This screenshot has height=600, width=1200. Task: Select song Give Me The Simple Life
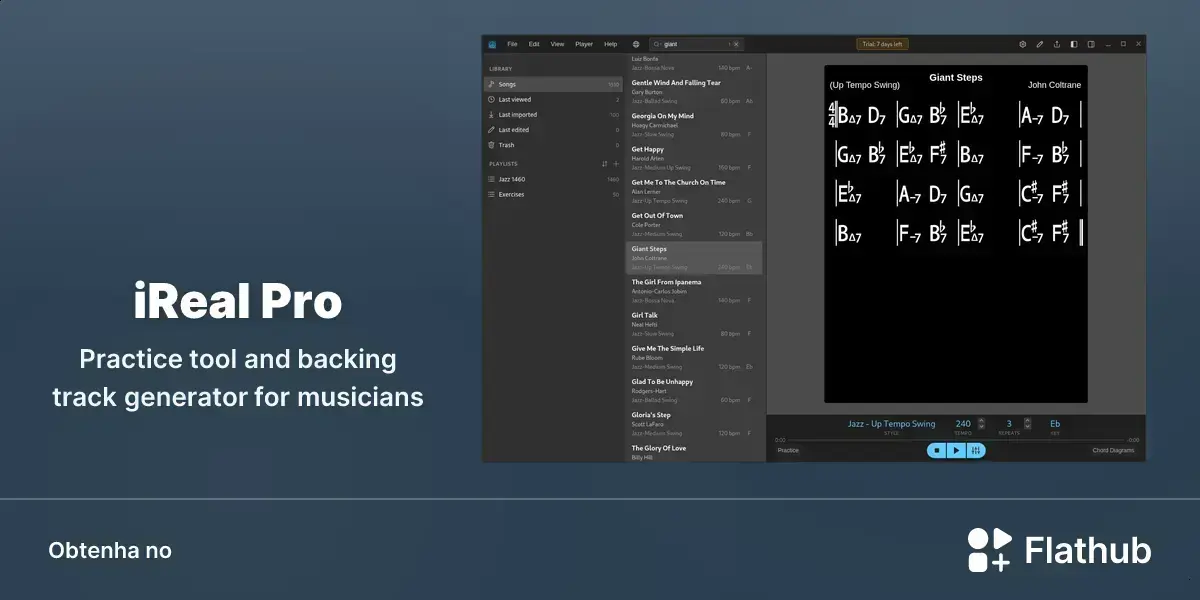pos(694,357)
